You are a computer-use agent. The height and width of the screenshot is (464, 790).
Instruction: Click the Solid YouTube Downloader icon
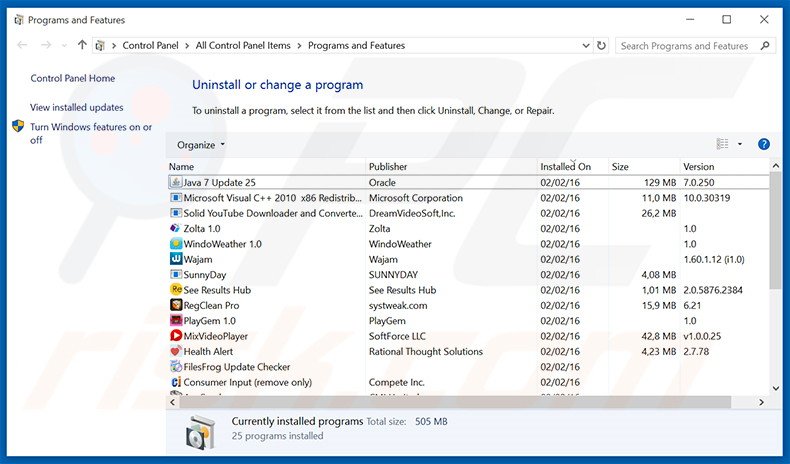[176, 213]
